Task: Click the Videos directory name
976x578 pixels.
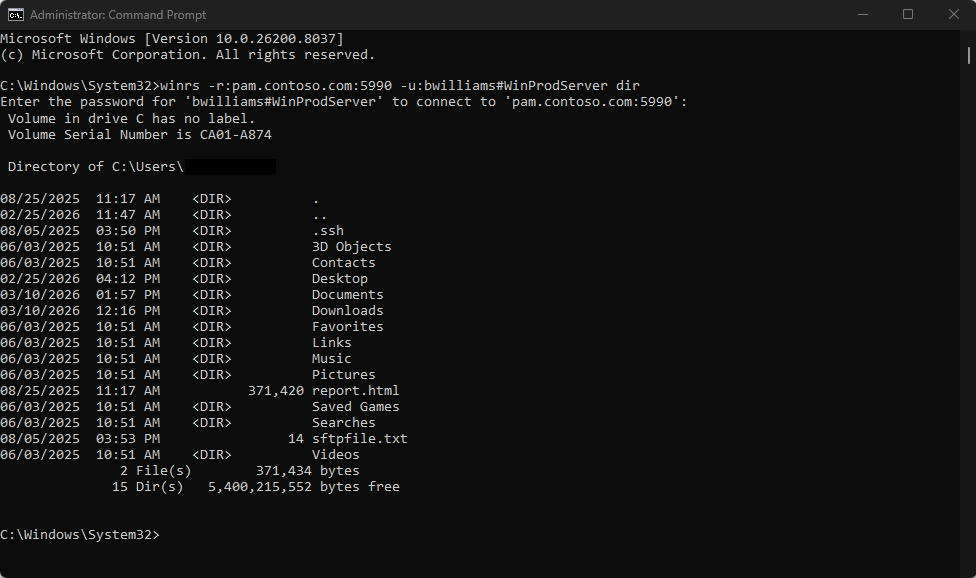Action: [x=335, y=455]
